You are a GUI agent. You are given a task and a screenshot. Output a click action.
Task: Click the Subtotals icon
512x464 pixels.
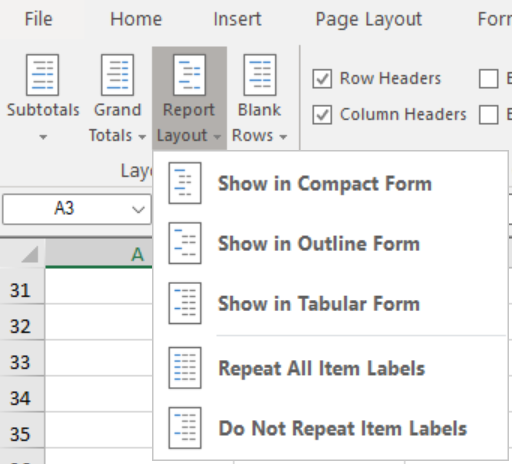pos(43,75)
